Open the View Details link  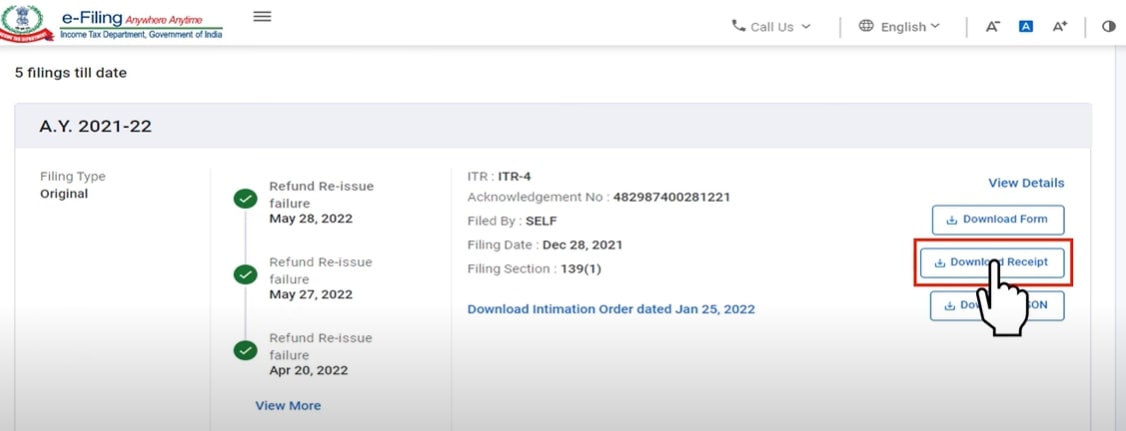[1026, 183]
